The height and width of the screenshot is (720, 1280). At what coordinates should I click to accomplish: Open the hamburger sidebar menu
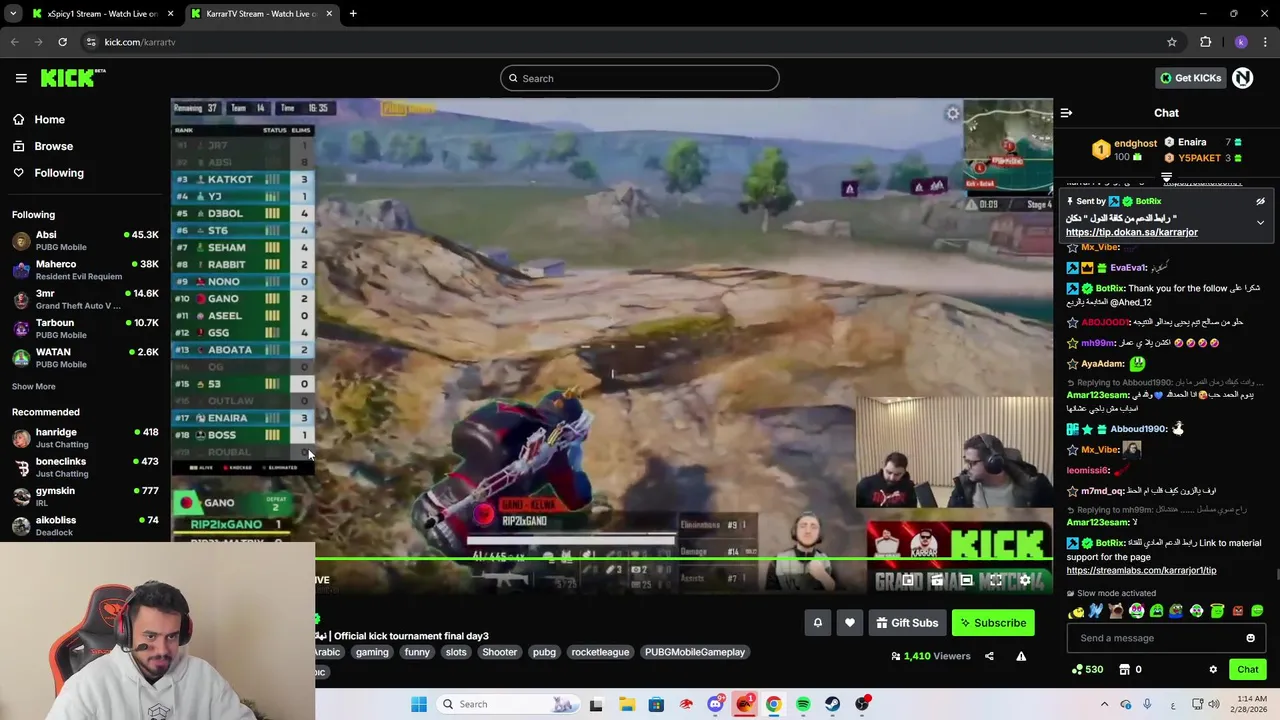(21, 78)
